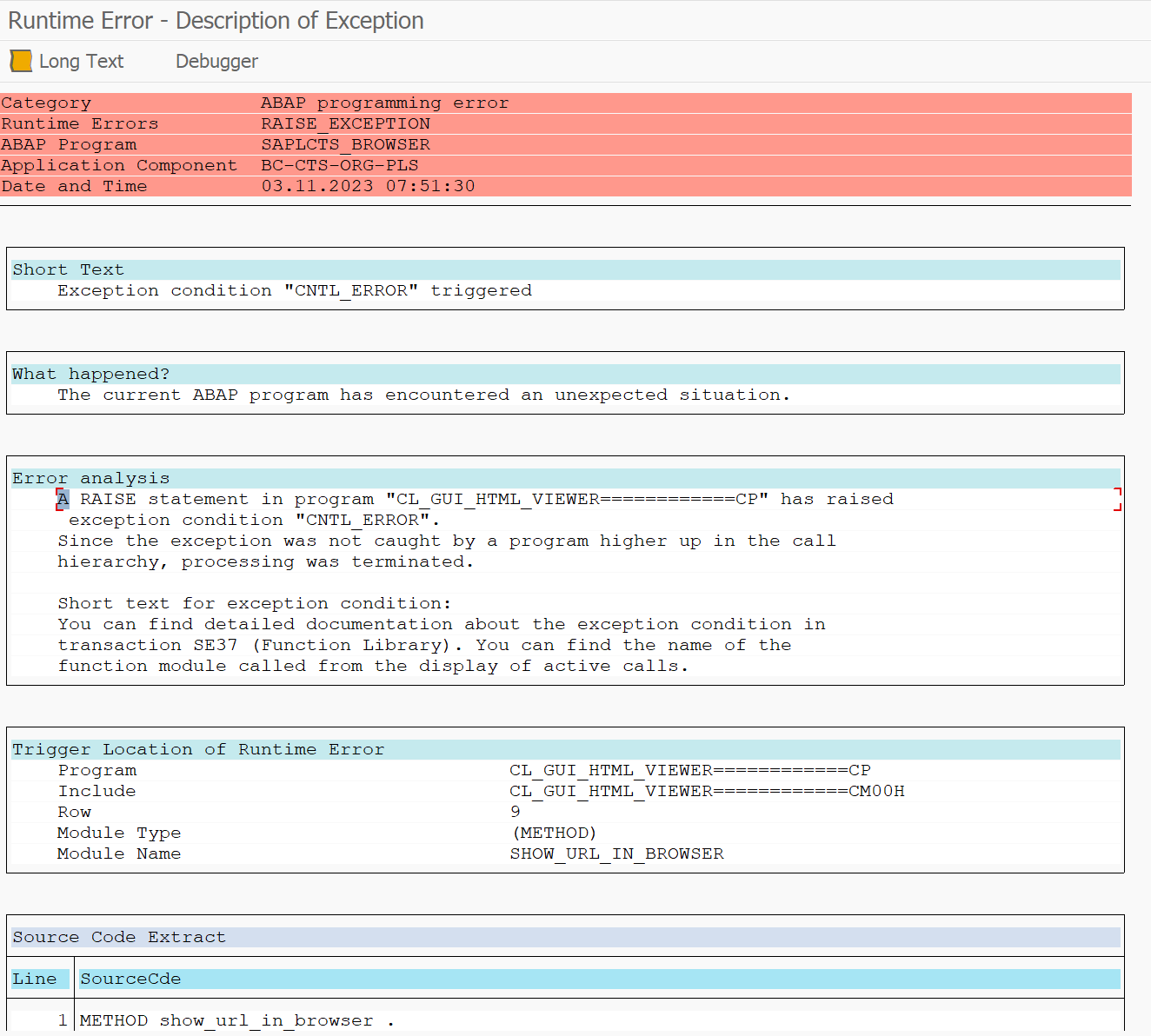Click the highlighted letter A at cursor

(63, 499)
